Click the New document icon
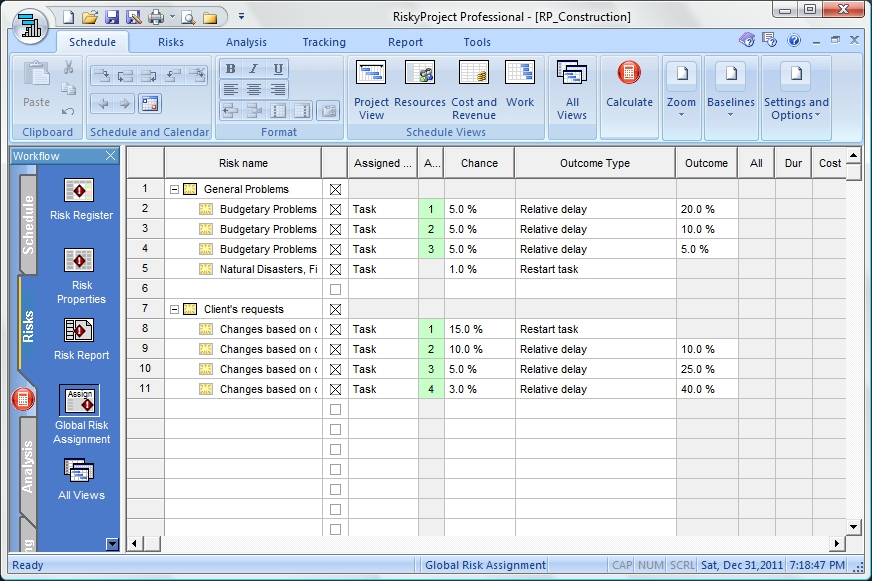Image resolution: width=872 pixels, height=581 pixels. 68,17
